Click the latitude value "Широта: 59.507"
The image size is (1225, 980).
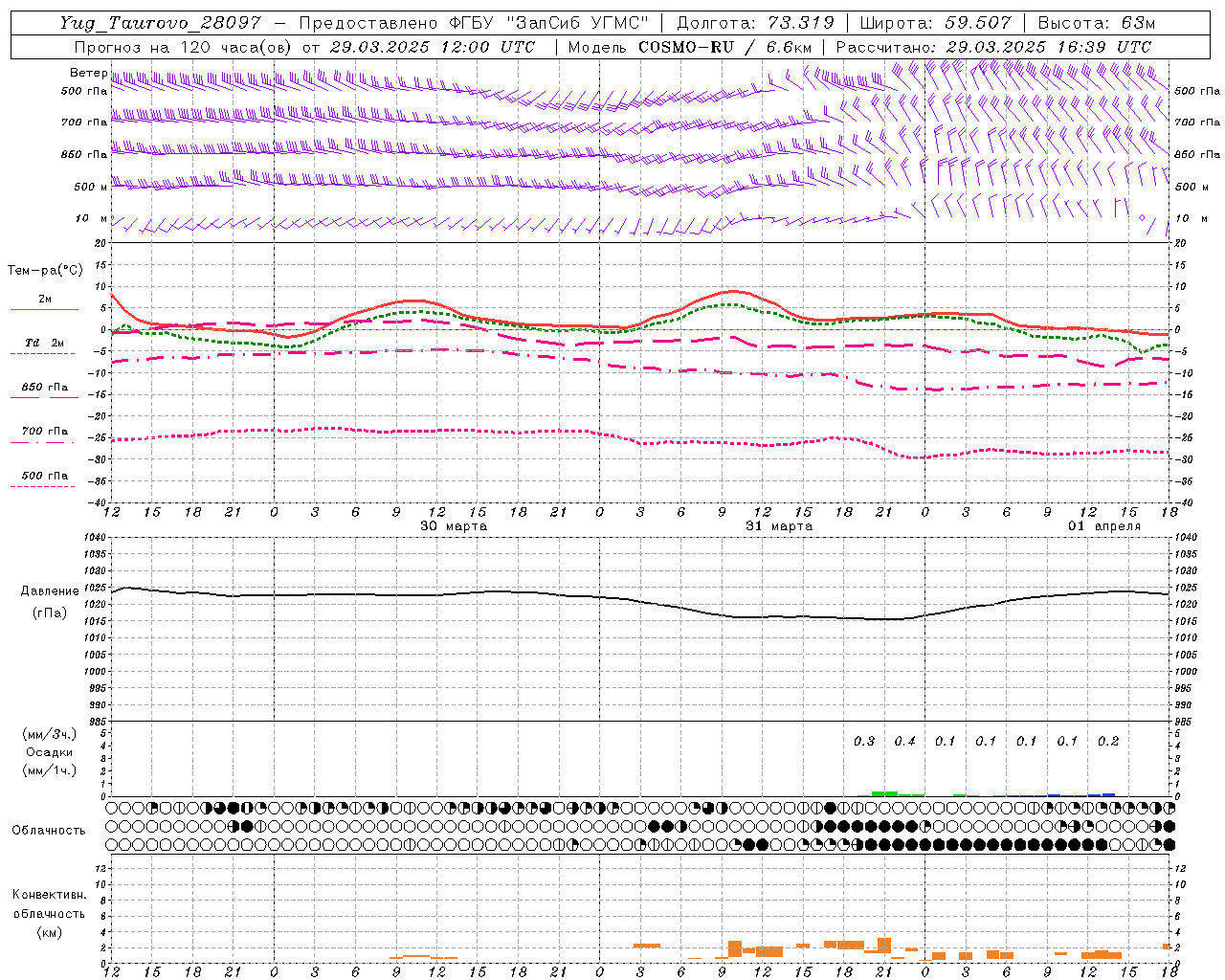[935, 23]
